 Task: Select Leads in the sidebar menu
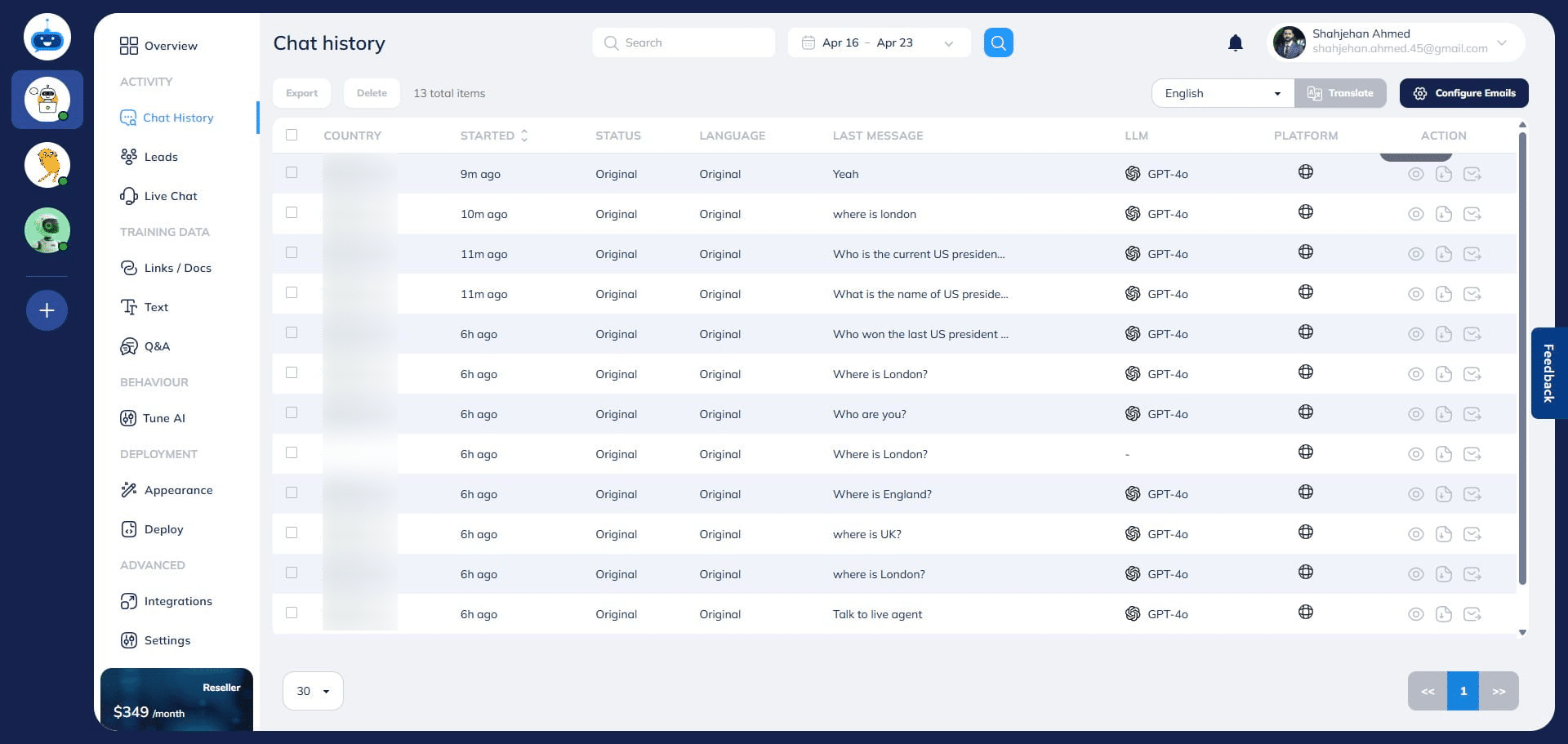click(161, 156)
